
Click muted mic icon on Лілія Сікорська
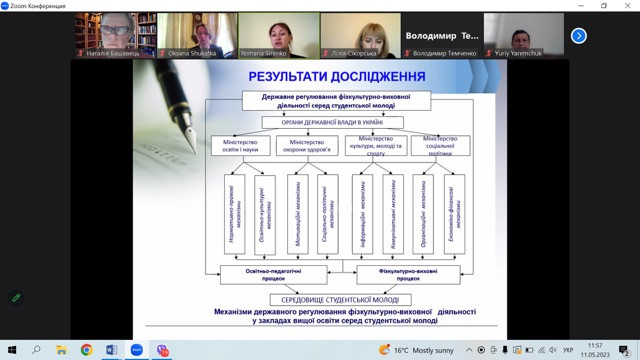tap(326, 53)
